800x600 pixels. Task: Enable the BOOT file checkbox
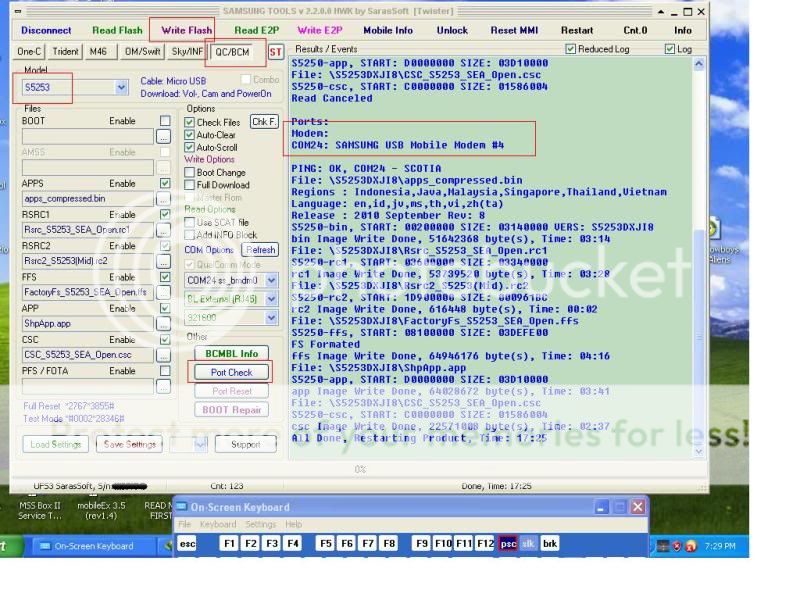(165, 121)
